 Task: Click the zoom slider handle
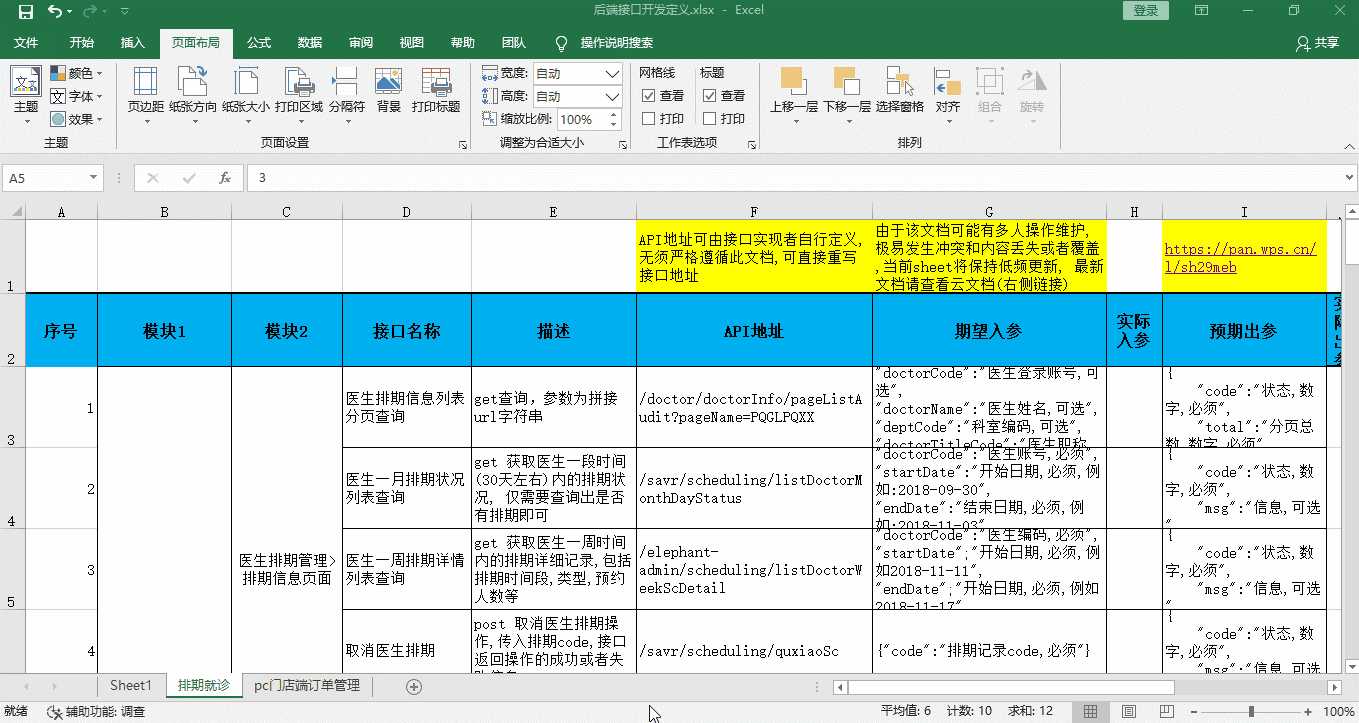[x=1251, y=711]
